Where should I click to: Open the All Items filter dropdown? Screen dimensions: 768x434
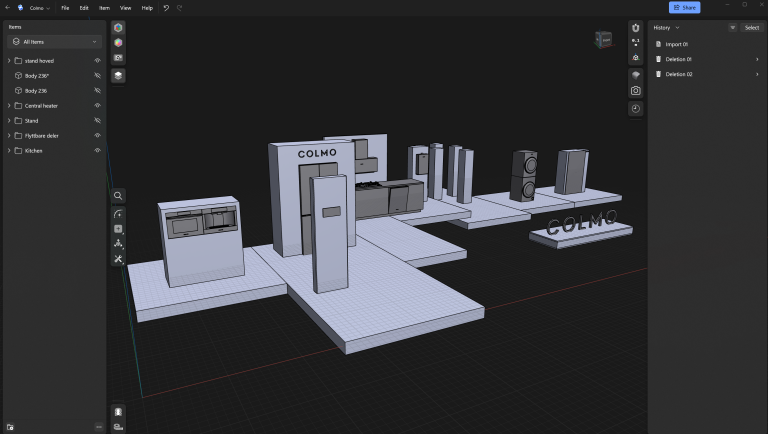(x=54, y=42)
